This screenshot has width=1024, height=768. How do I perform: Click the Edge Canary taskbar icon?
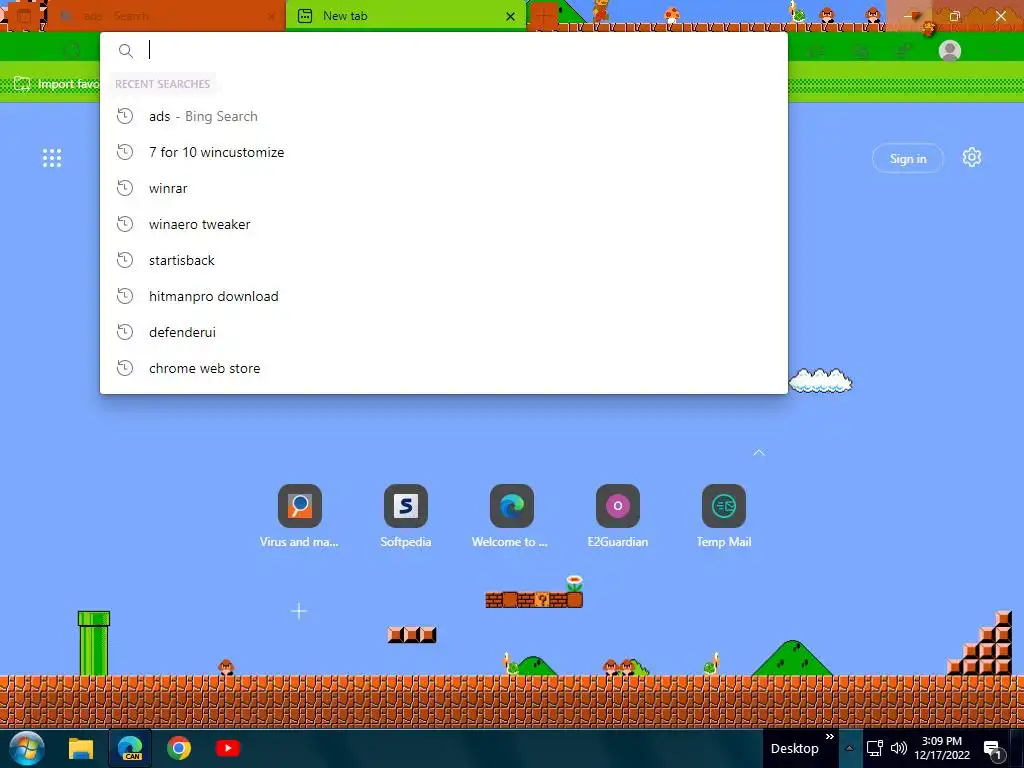130,748
